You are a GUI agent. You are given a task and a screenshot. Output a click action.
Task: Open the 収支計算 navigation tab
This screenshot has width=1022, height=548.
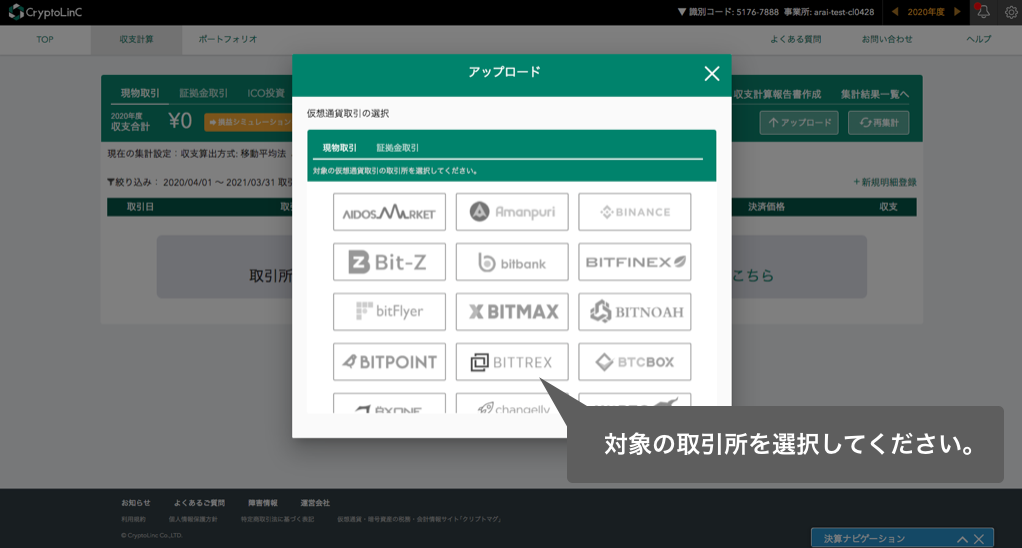(x=136, y=39)
